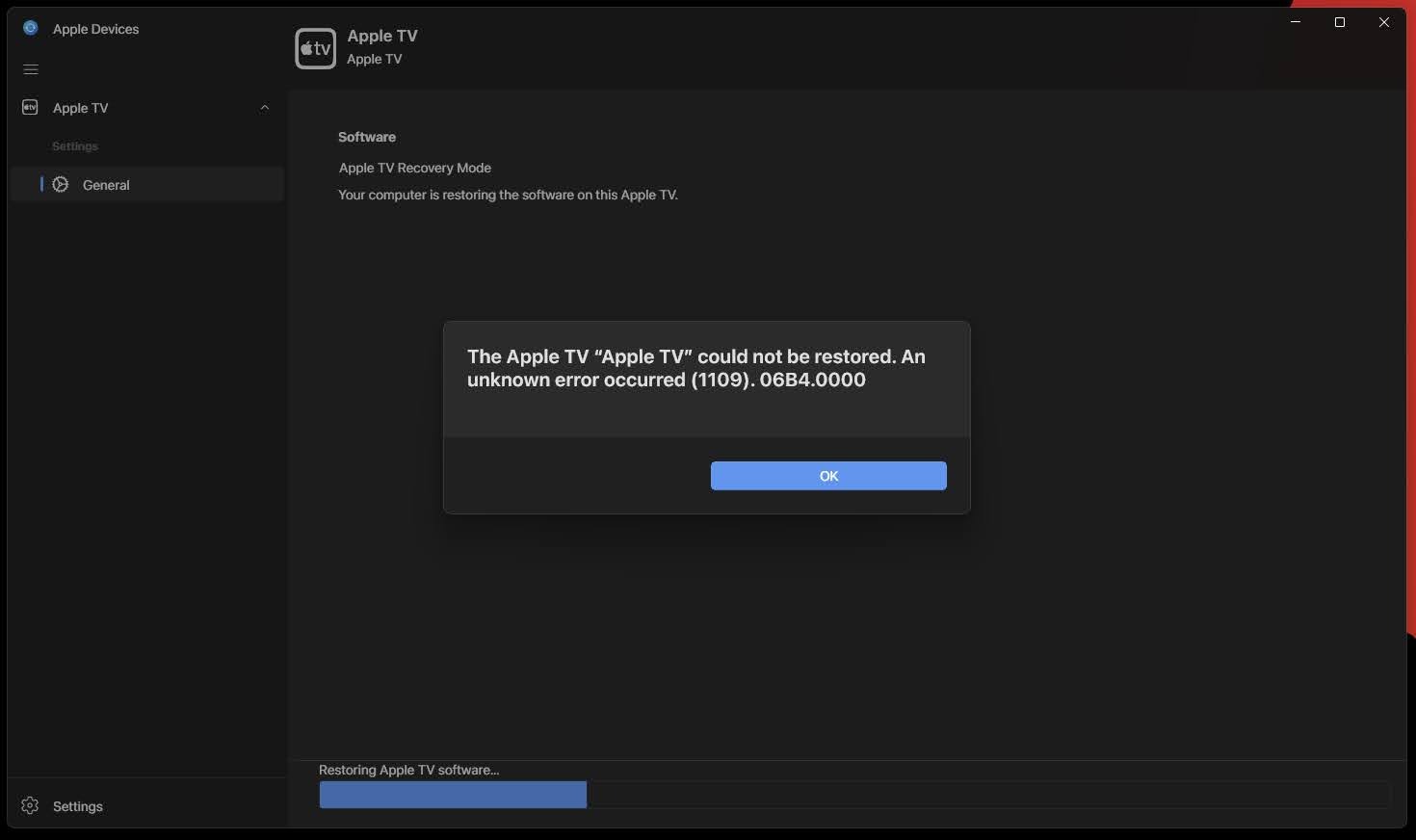Select the General settings item
This screenshot has height=840, width=1416.
pyautogui.click(x=147, y=184)
